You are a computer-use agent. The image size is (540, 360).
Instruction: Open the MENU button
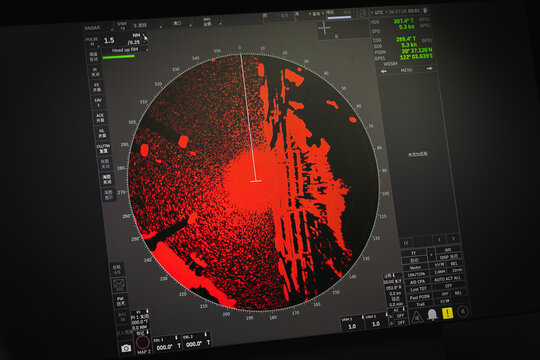click(x=406, y=70)
